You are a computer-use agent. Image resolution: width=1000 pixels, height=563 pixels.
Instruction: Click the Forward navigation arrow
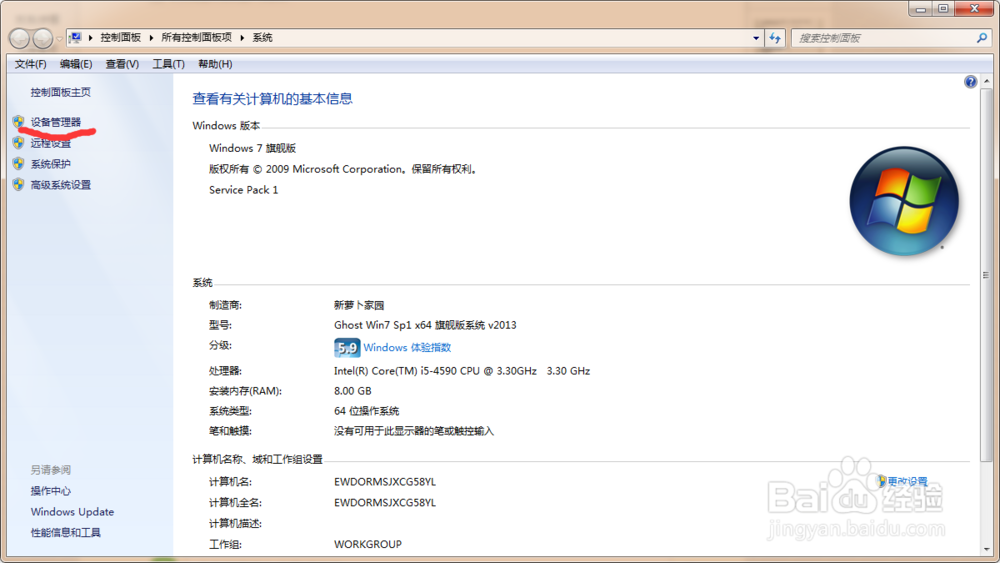pos(43,38)
